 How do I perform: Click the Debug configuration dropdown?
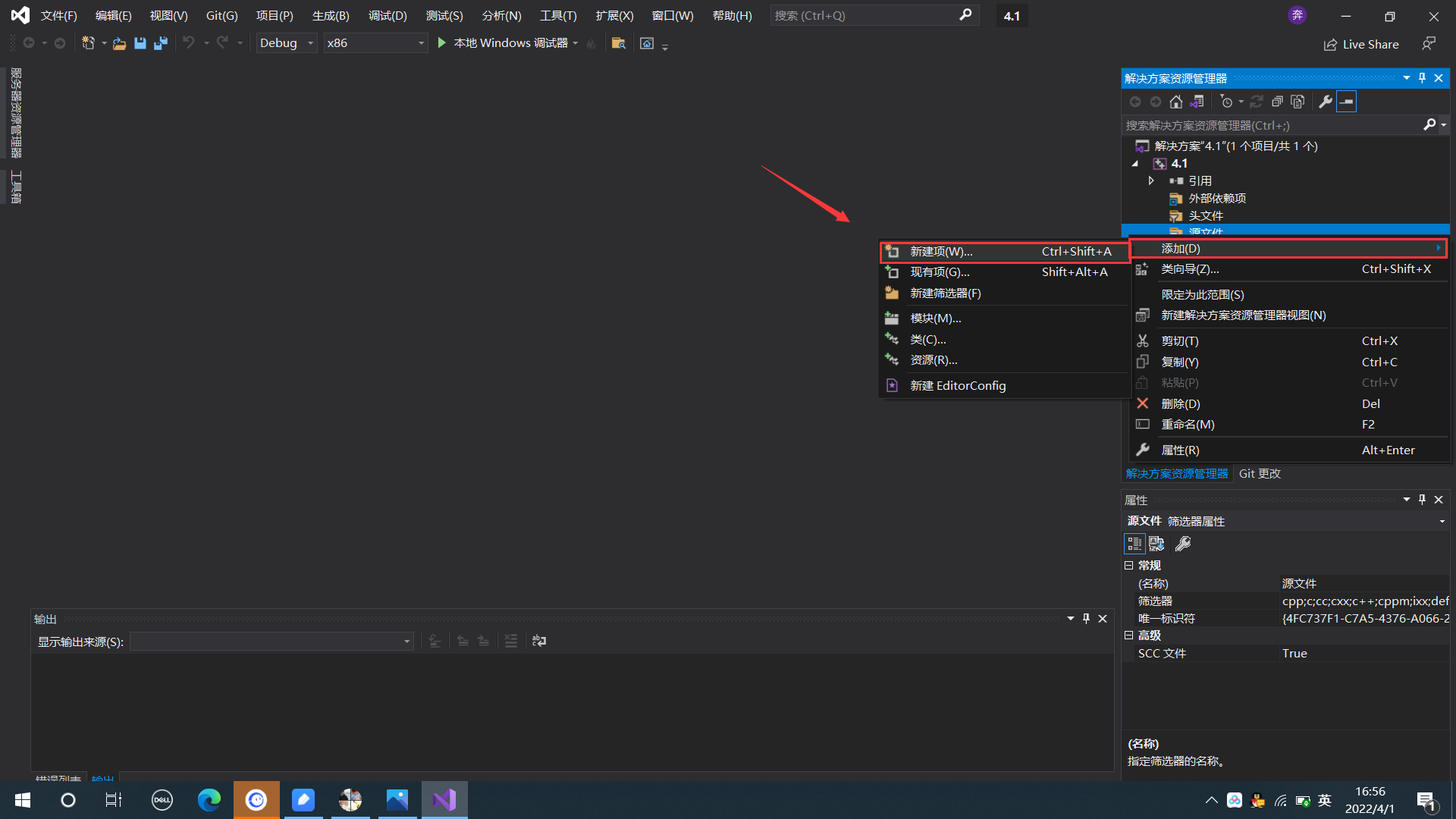click(x=286, y=42)
